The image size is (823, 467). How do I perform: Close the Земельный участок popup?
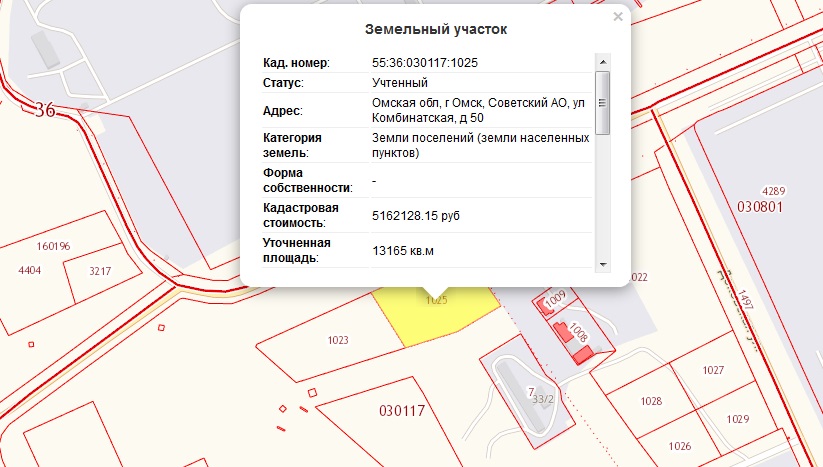[617, 17]
